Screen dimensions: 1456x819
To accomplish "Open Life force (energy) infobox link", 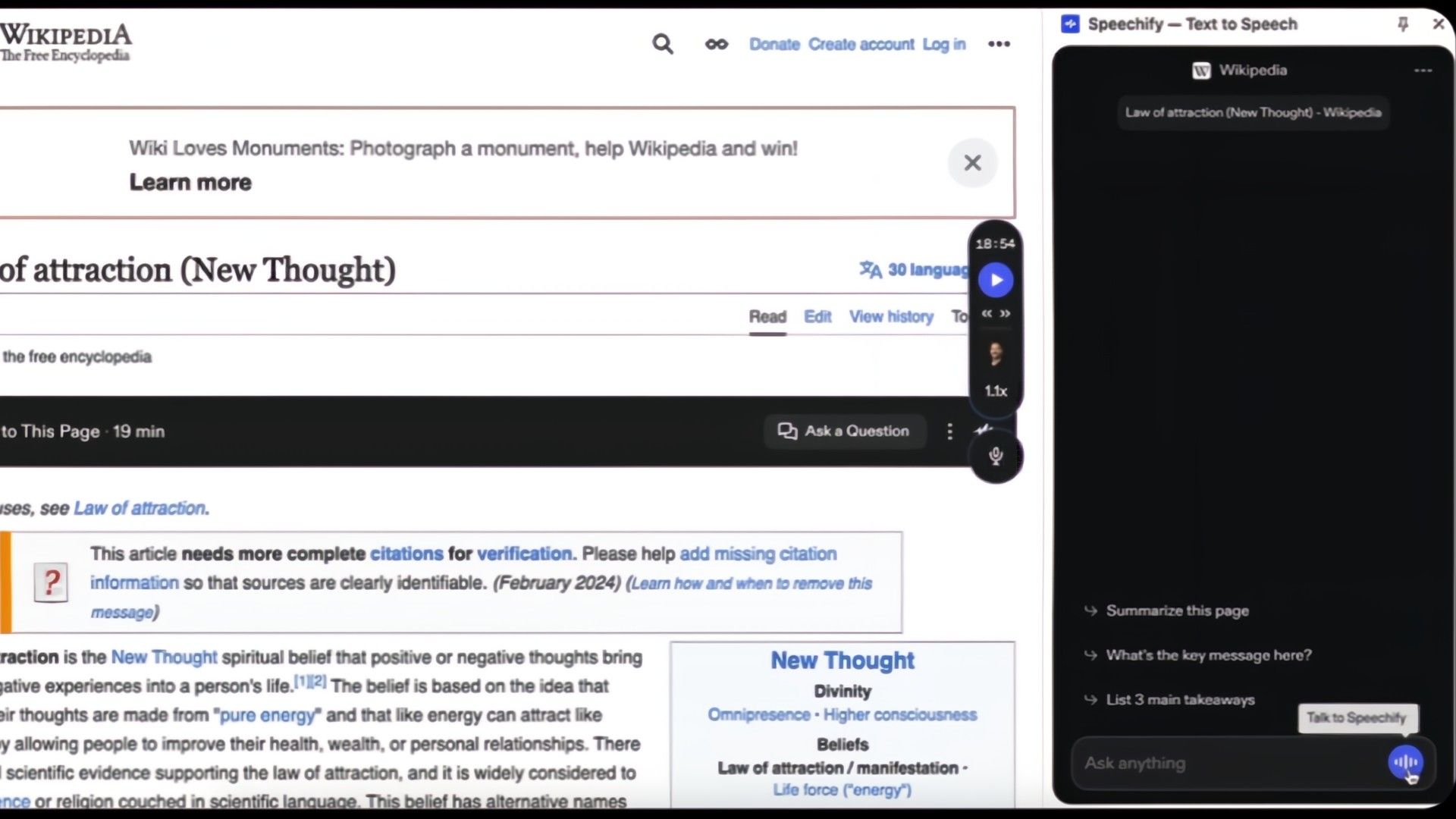I will (842, 789).
